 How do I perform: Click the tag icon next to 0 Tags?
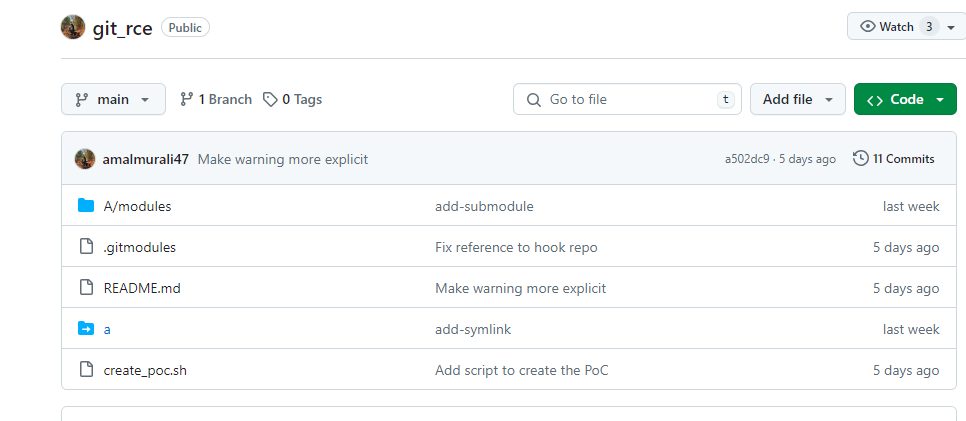(x=270, y=99)
